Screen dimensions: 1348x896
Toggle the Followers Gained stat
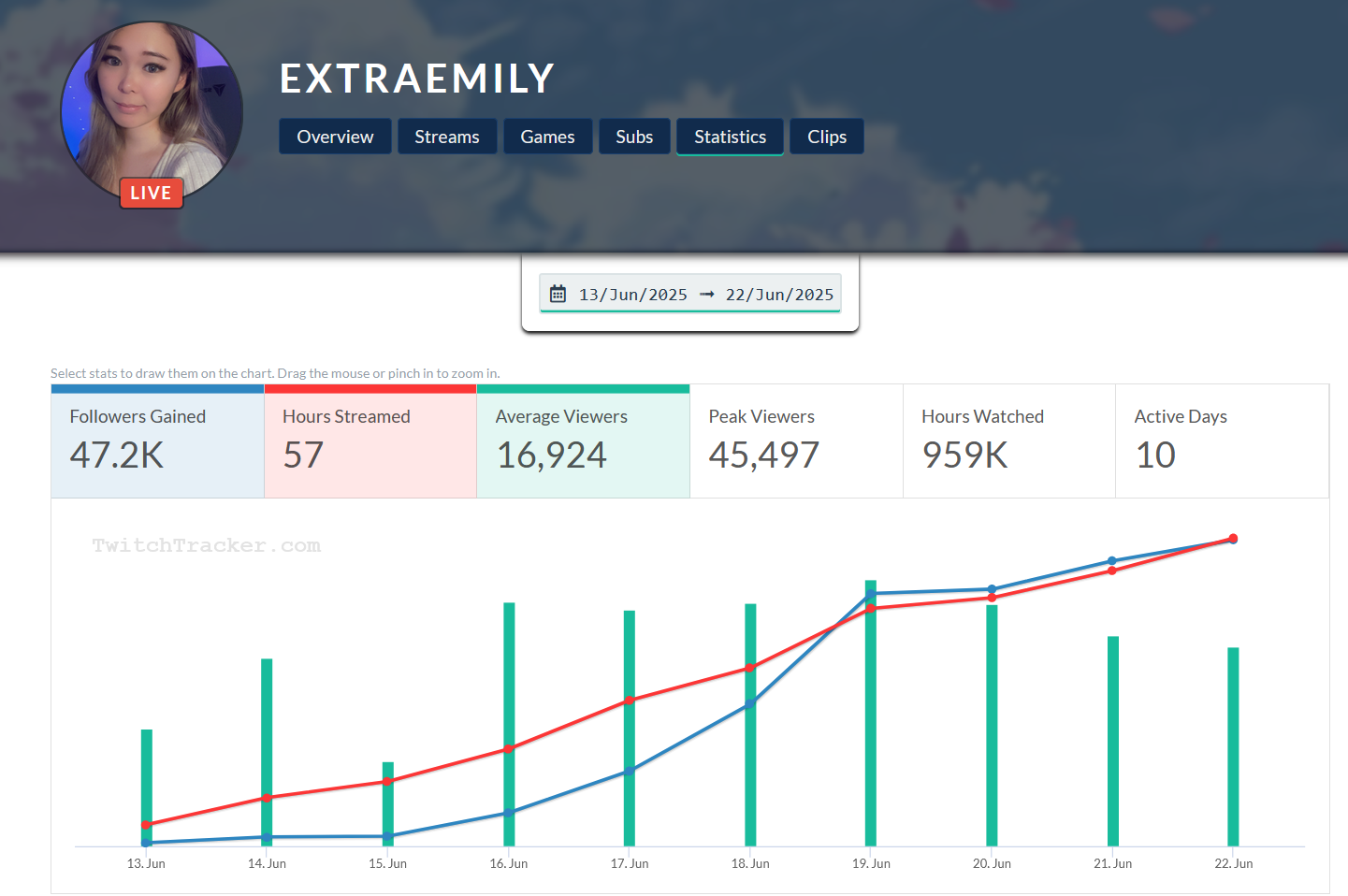pyautogui.click(x=157, y=441)
